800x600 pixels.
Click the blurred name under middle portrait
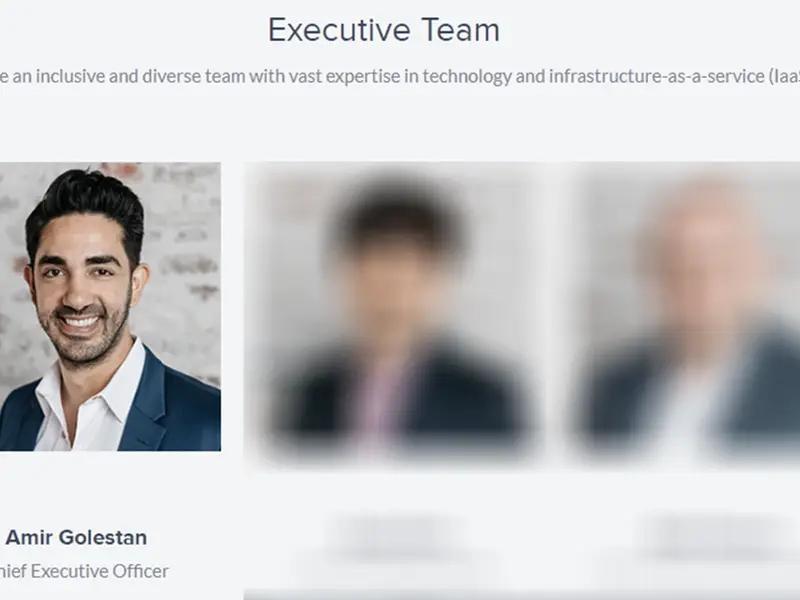click(x=399, y=537)
